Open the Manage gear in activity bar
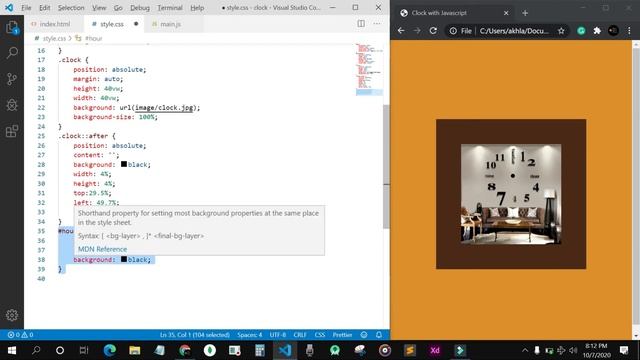640x360 pixels. pyautogui.click(x=12, y=315)
